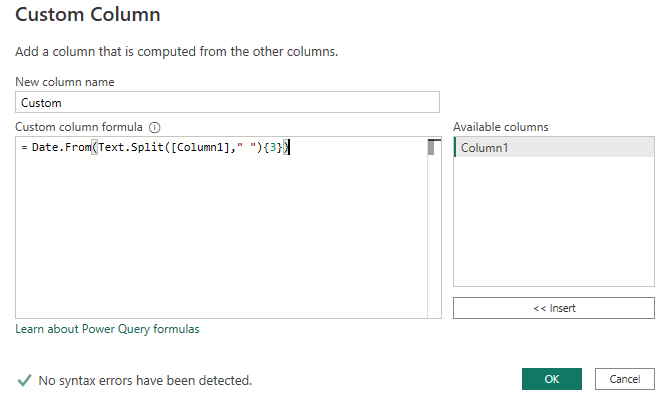Click the "No syntax errors have been detected." message

(x=145, y=380)
